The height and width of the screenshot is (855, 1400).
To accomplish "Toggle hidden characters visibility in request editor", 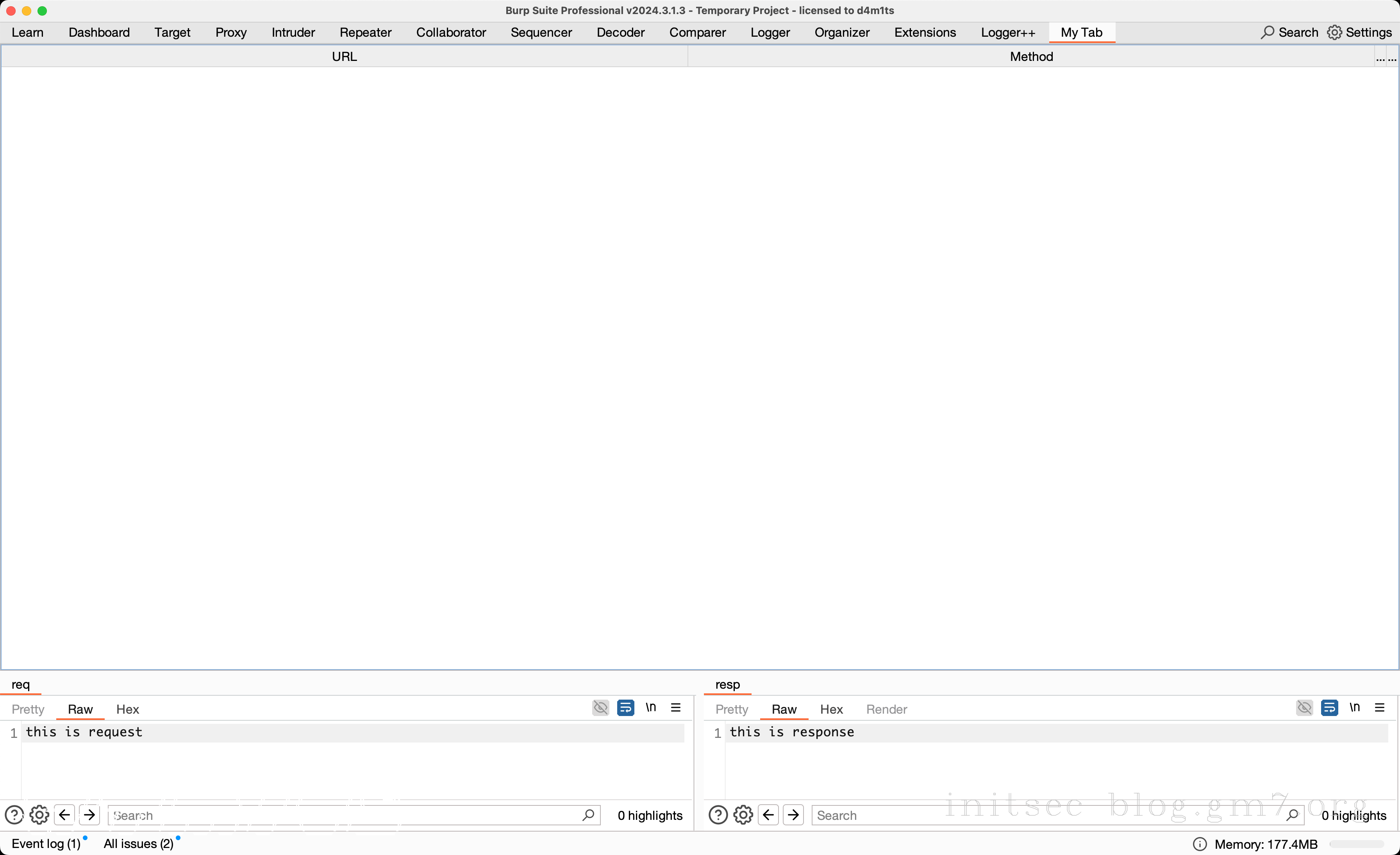I will point(600,708).
